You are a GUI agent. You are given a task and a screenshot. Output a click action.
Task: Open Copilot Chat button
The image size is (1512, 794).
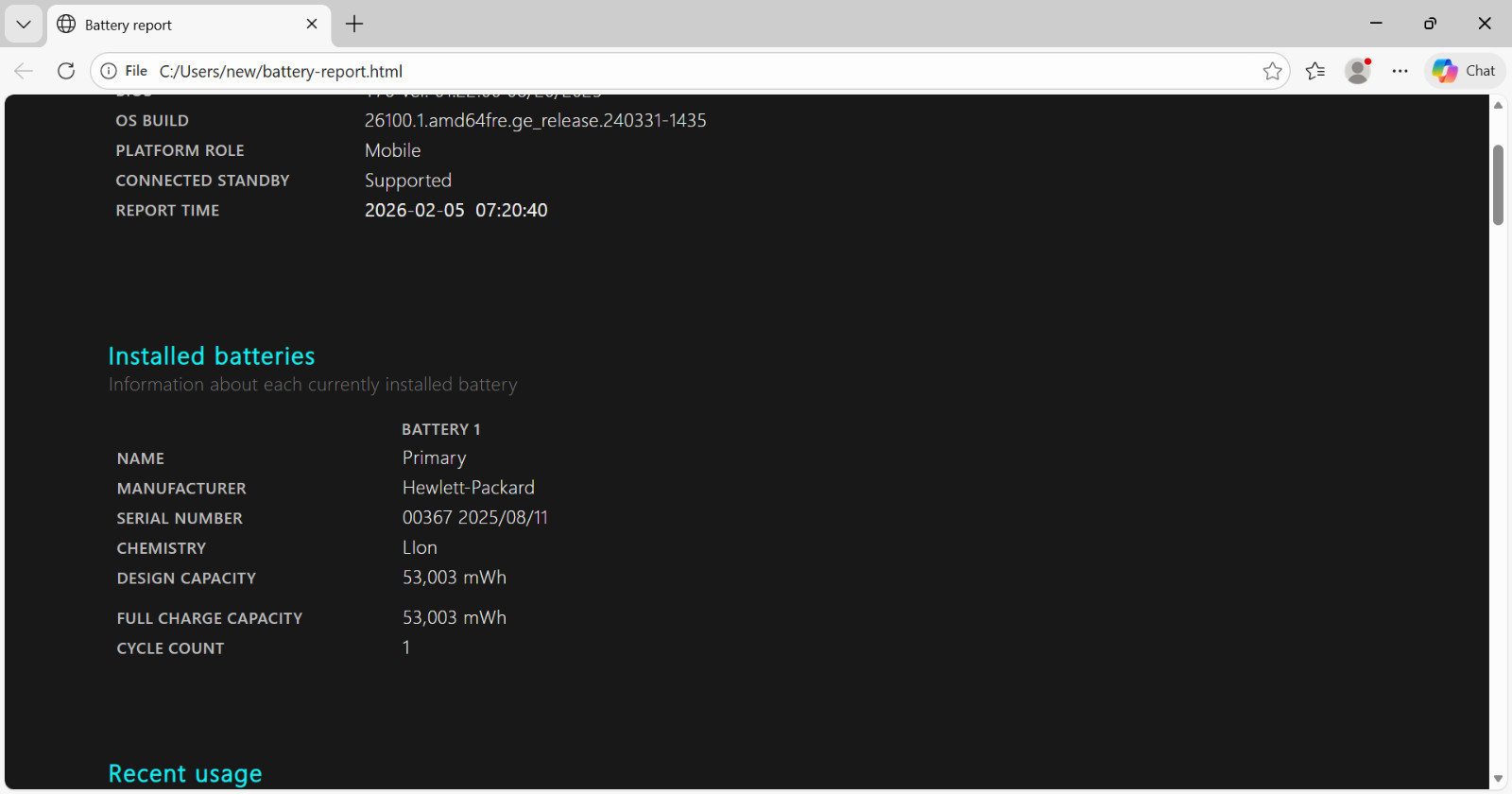point(1465,71)
